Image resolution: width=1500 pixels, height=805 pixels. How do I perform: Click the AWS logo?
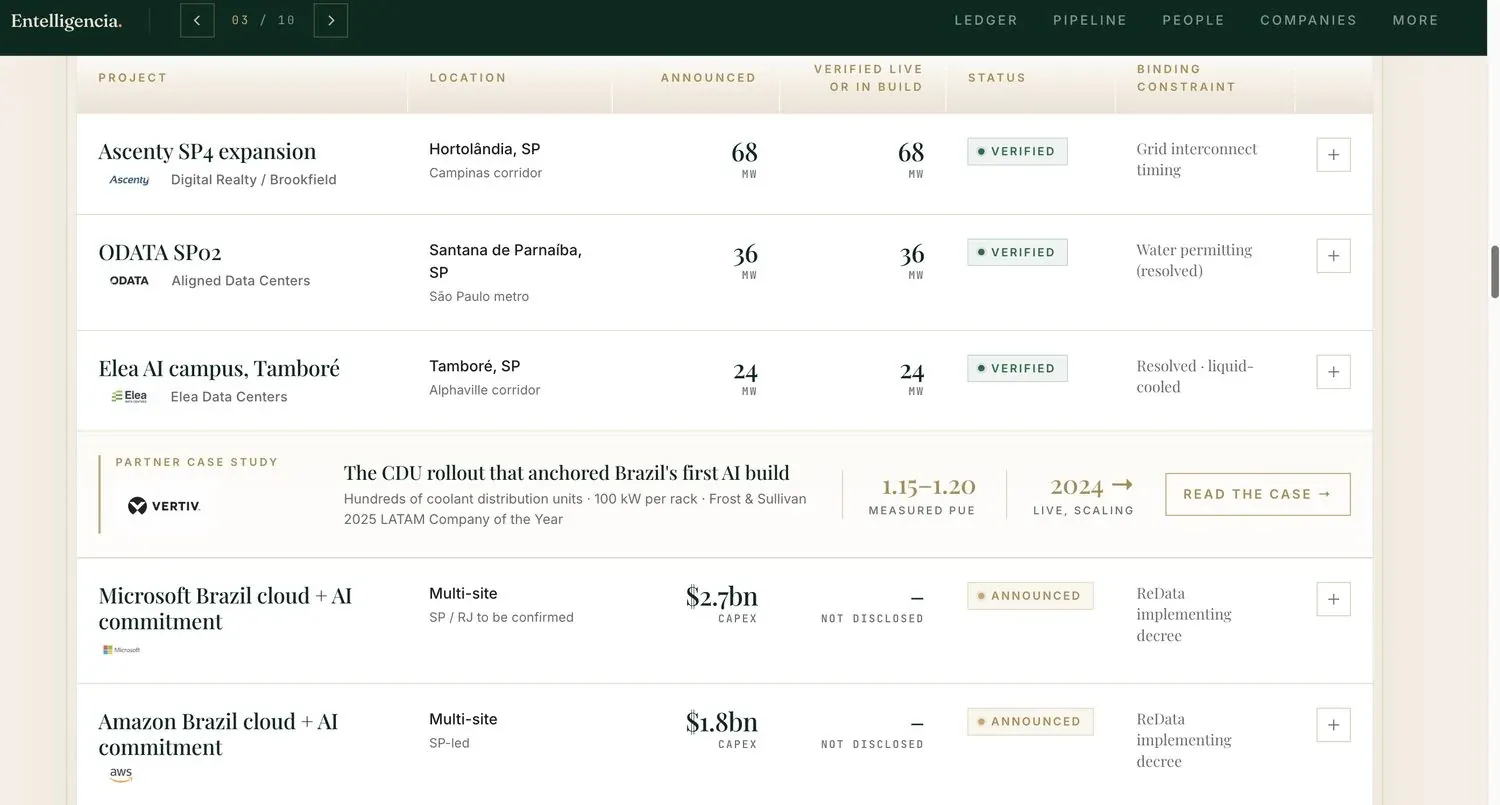pyautogui.click(x=121, y=775)
